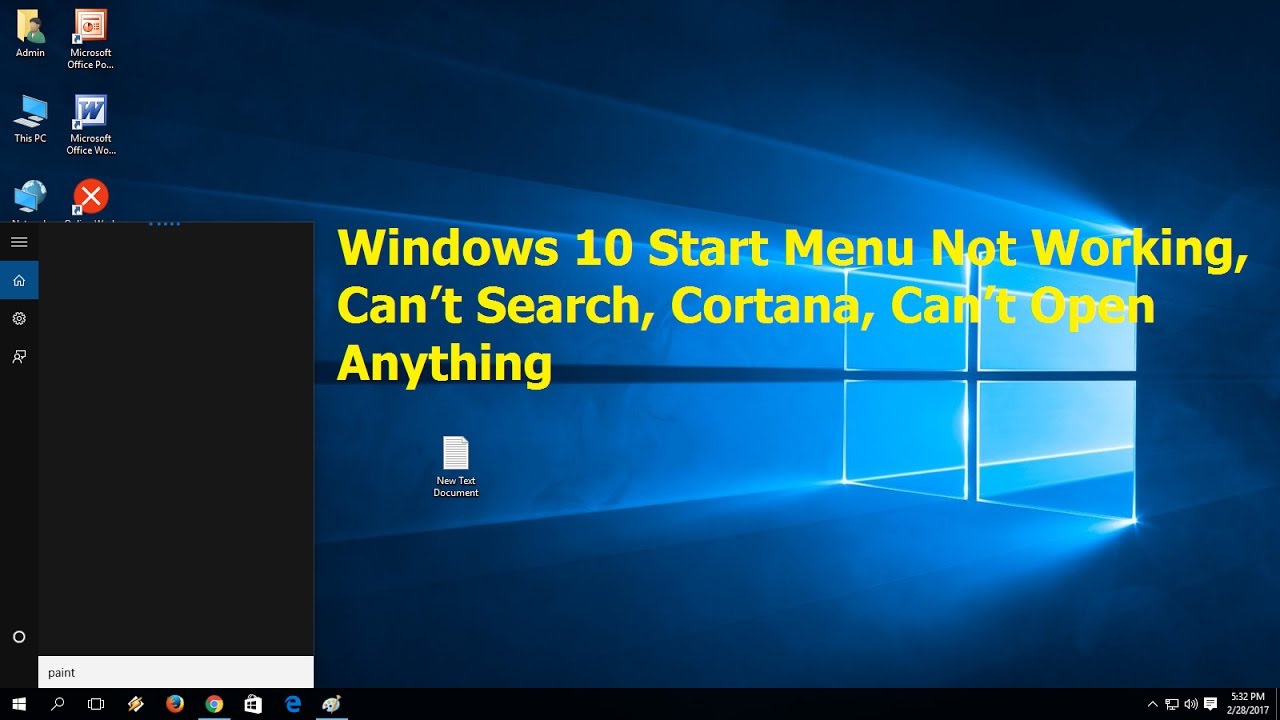Open Task View on the taskbar
The image size is (1280, 720).
click(x=95, y=704)
